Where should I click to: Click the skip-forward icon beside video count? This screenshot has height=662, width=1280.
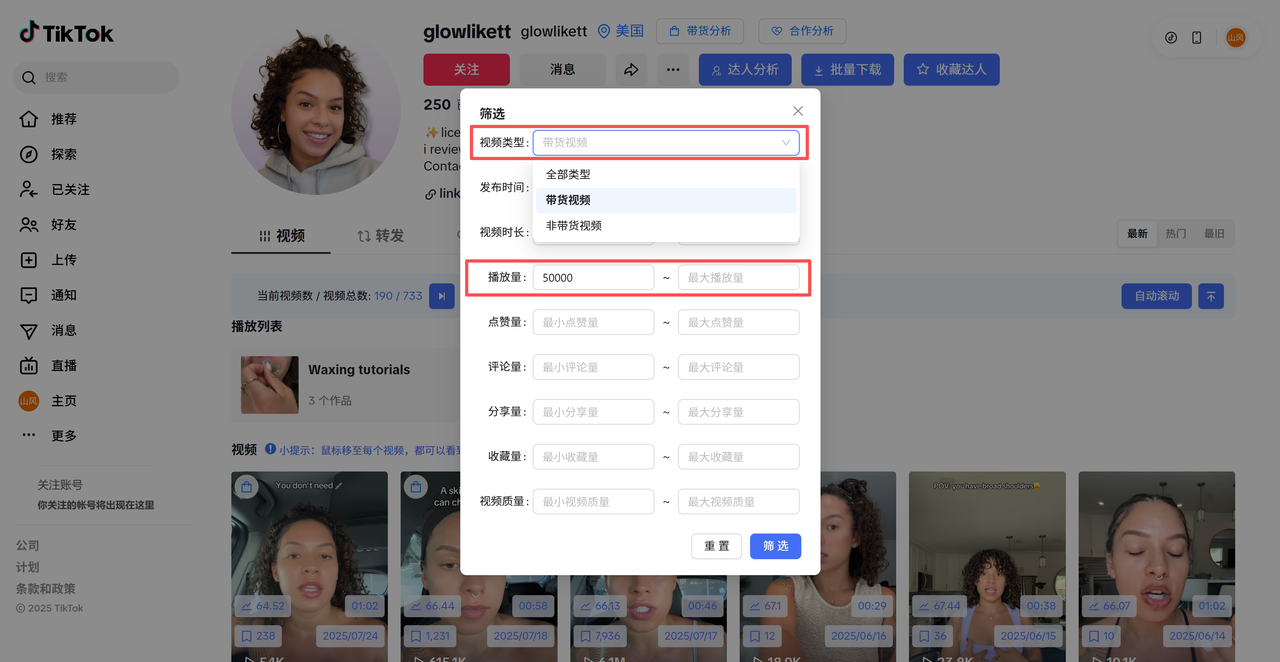click(441, 296)
